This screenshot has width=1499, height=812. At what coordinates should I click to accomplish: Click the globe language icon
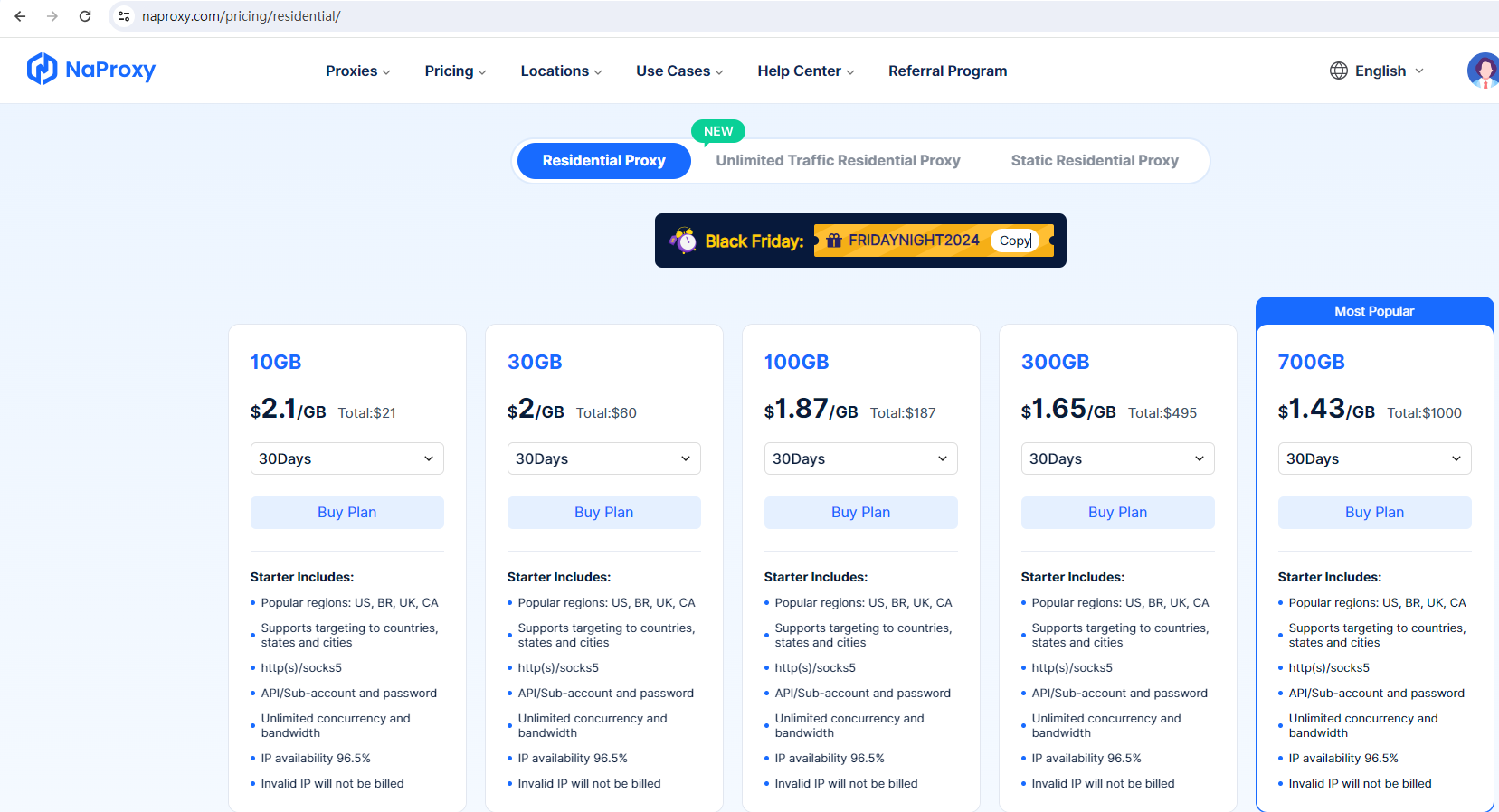point(1339,71)
